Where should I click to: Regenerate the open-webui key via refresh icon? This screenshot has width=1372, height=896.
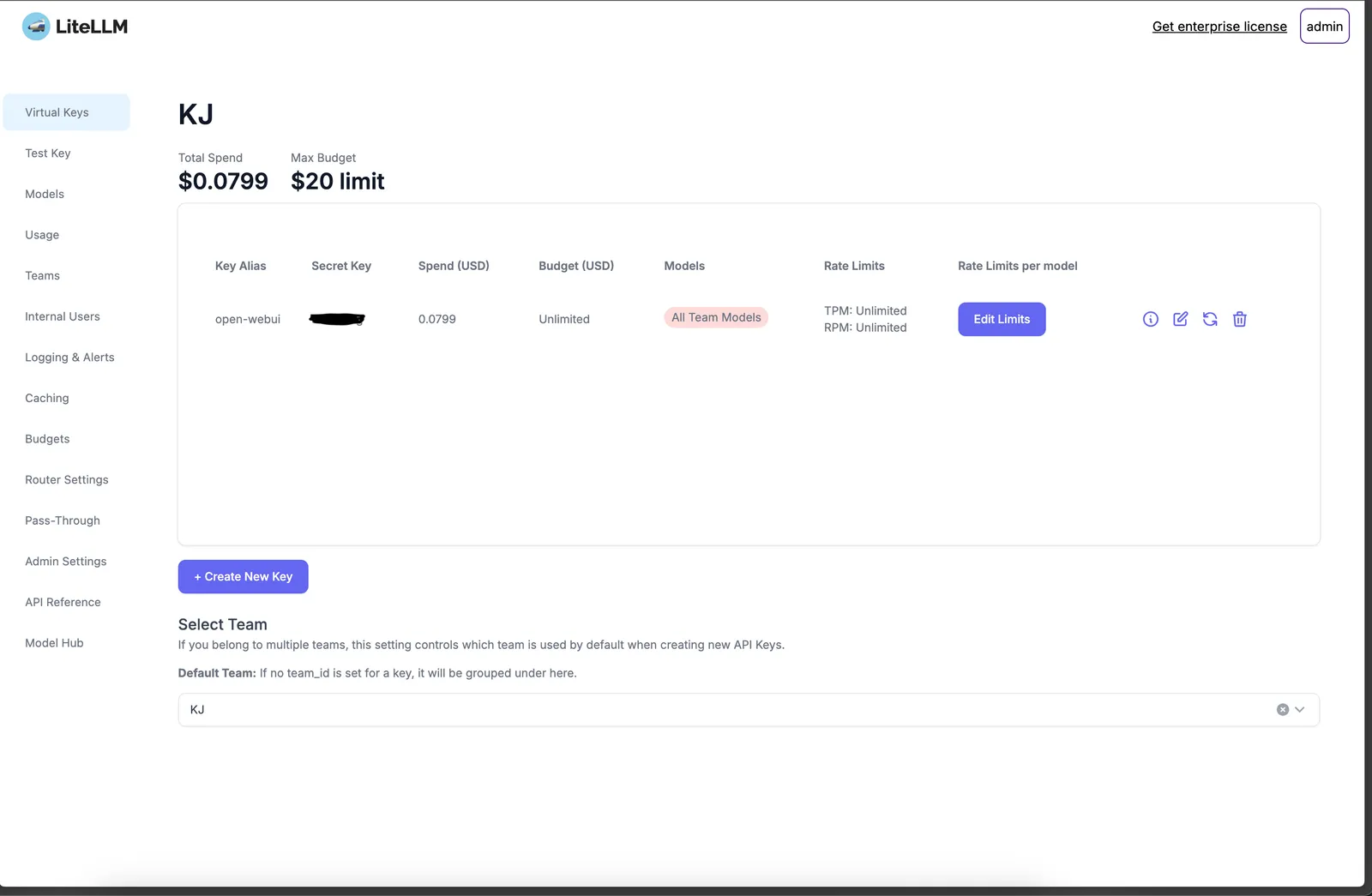(x=1210, y=319)
